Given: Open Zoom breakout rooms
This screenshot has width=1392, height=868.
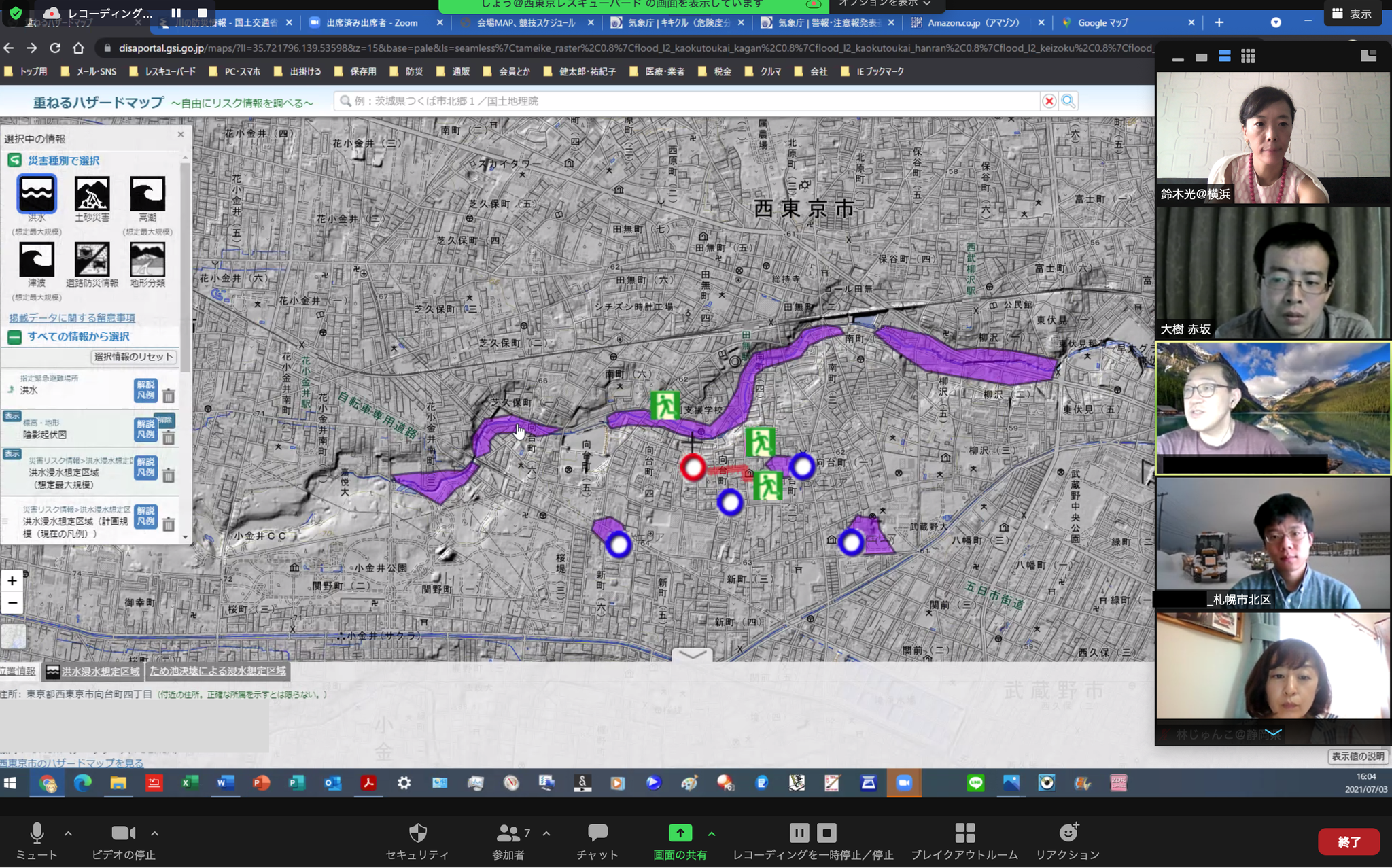Looking at the screenshot, I should point(964,841).
